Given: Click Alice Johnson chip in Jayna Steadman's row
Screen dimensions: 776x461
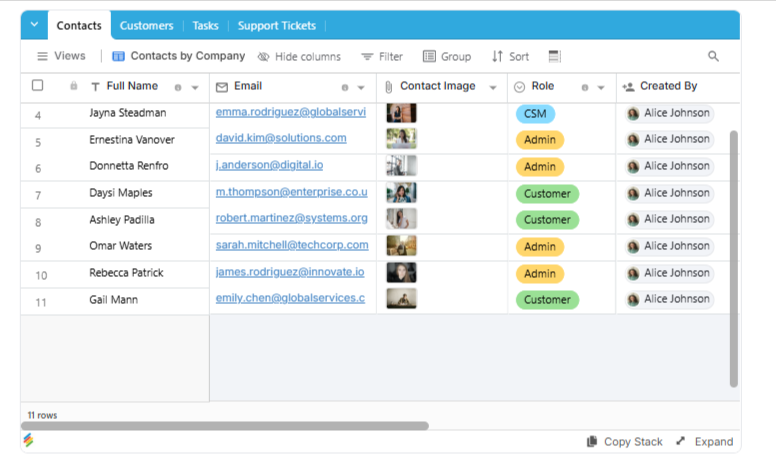Looking at the screenshot, I should (669, 113).
